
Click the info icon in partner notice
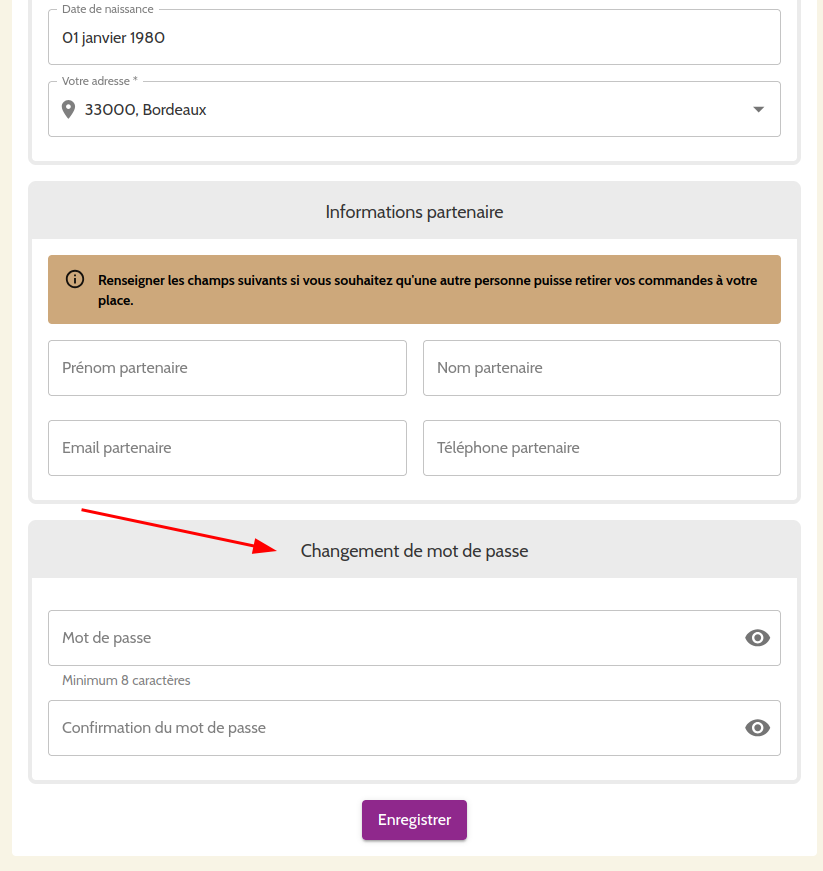point(75,279)
